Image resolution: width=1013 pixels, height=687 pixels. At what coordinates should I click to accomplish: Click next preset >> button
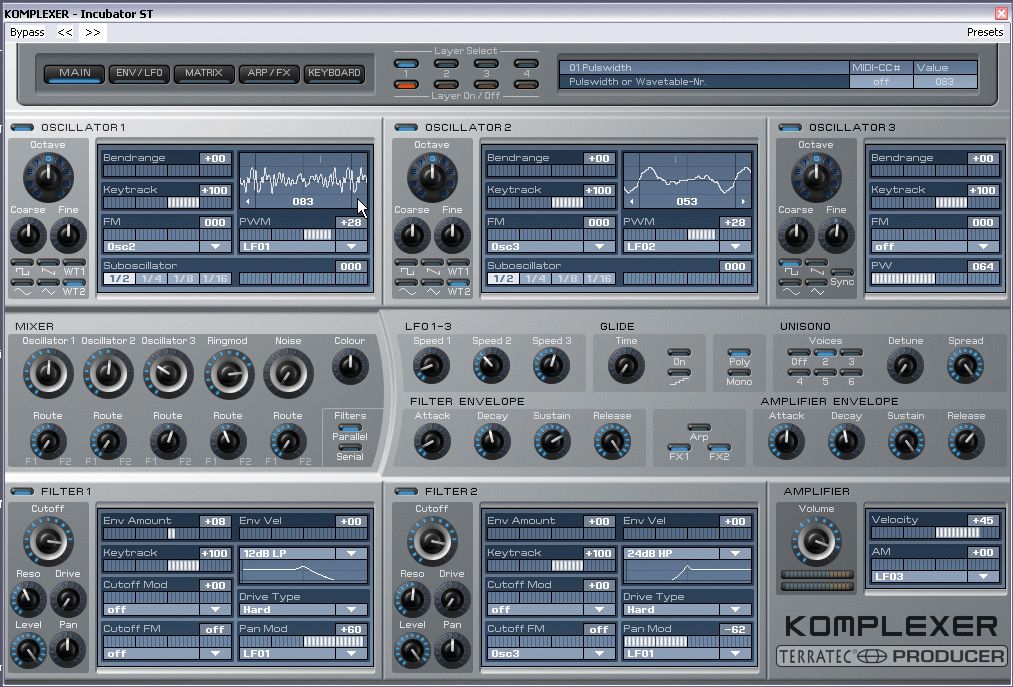[92, 32]
